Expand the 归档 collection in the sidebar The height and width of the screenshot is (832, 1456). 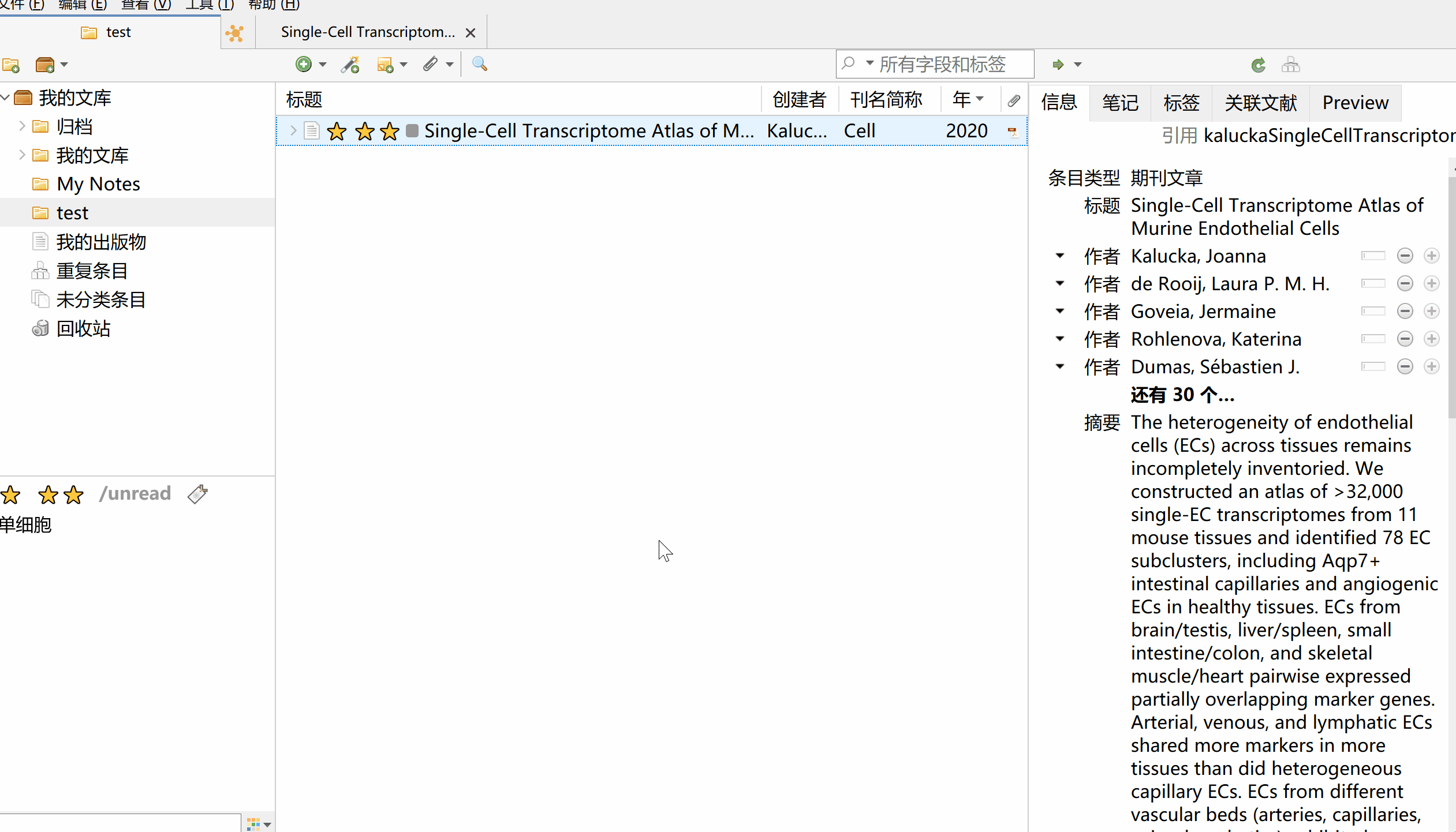21,126
